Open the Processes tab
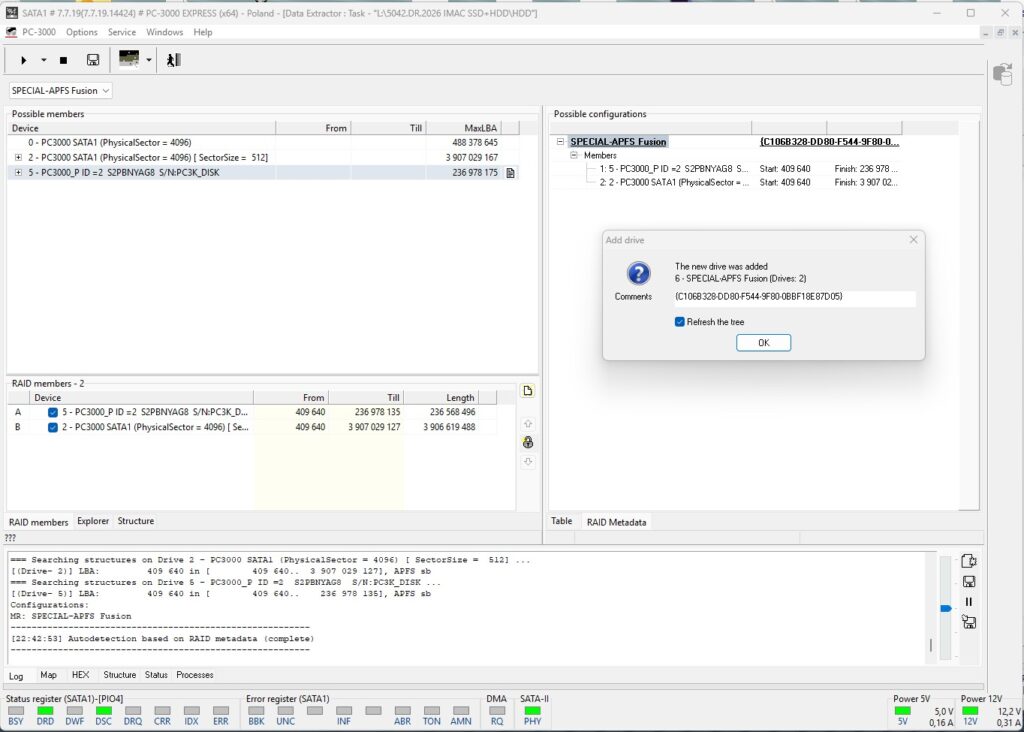1024x732 pixels. tap(195, 675)
